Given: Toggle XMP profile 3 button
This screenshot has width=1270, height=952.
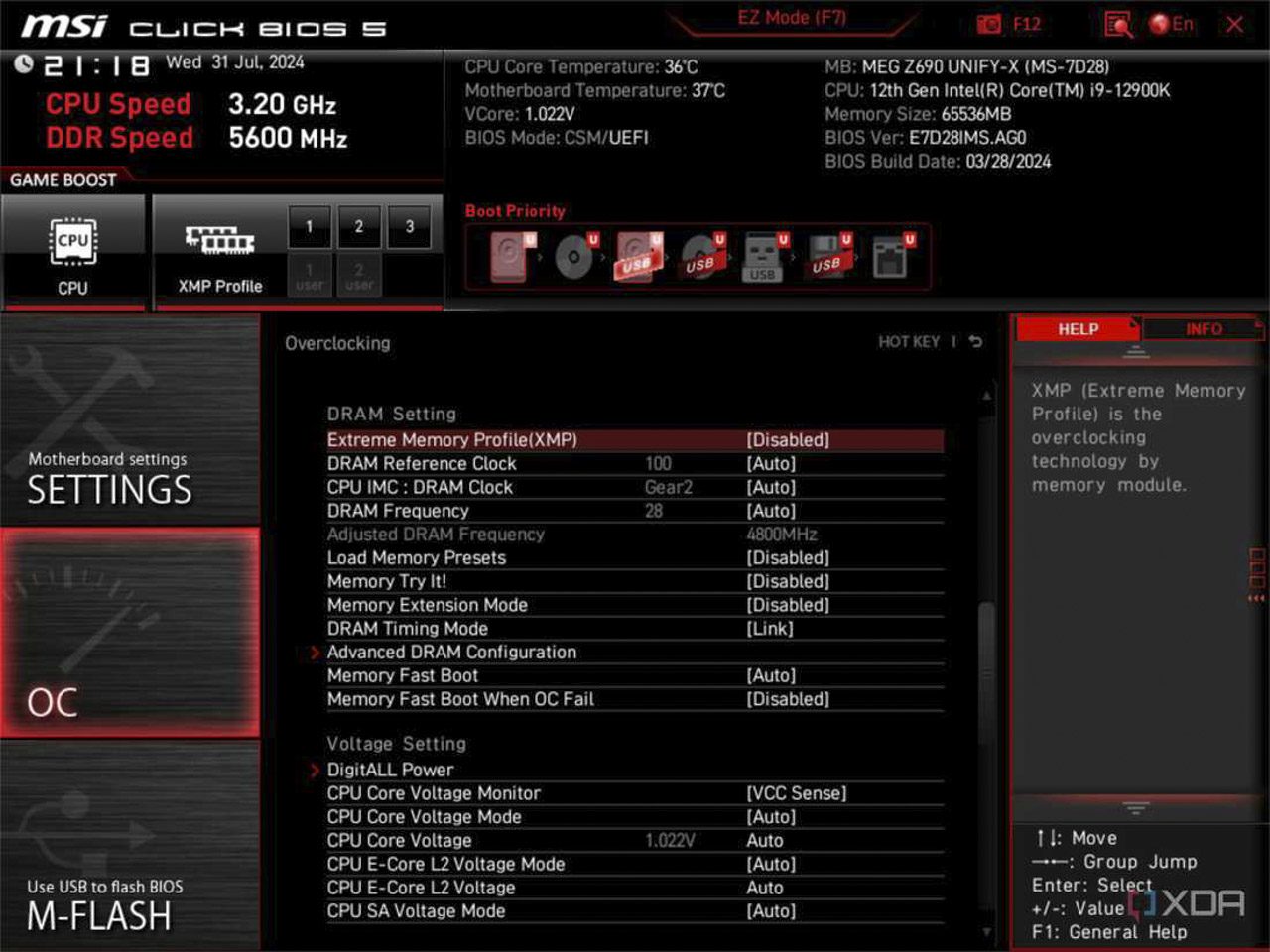Looking at the screenshot, I should (x=409, y=227).
